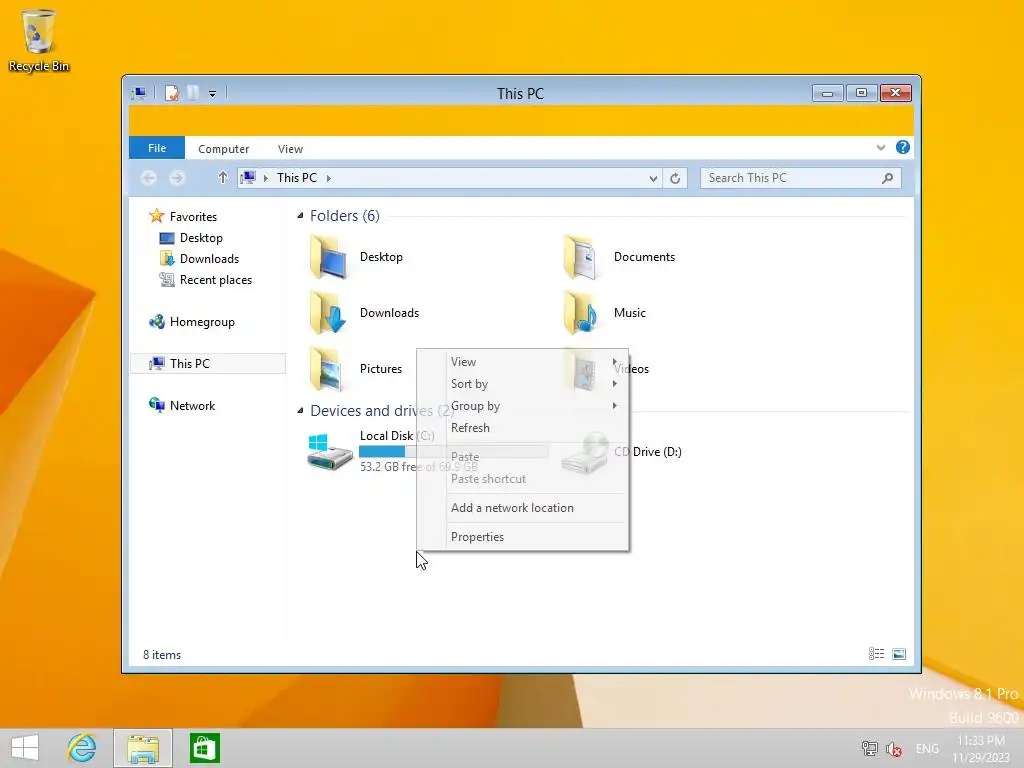Refresh the location with the refresh button
Screen dimensions: 1024x768
click(675, 178)
